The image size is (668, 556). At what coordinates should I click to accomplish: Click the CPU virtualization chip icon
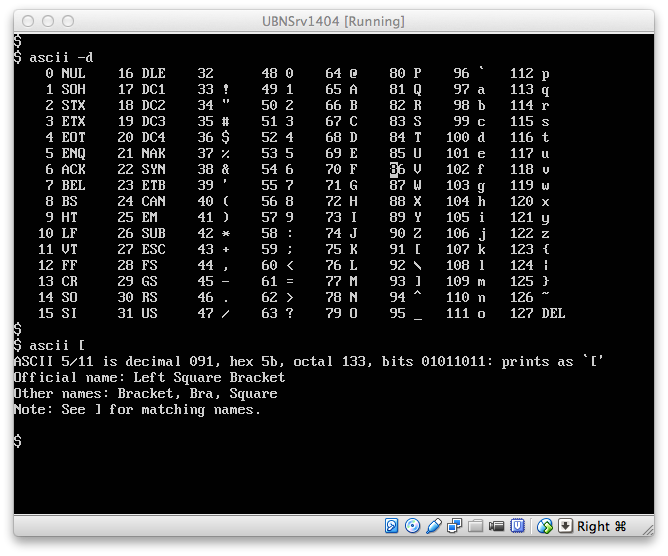point(518,526)
